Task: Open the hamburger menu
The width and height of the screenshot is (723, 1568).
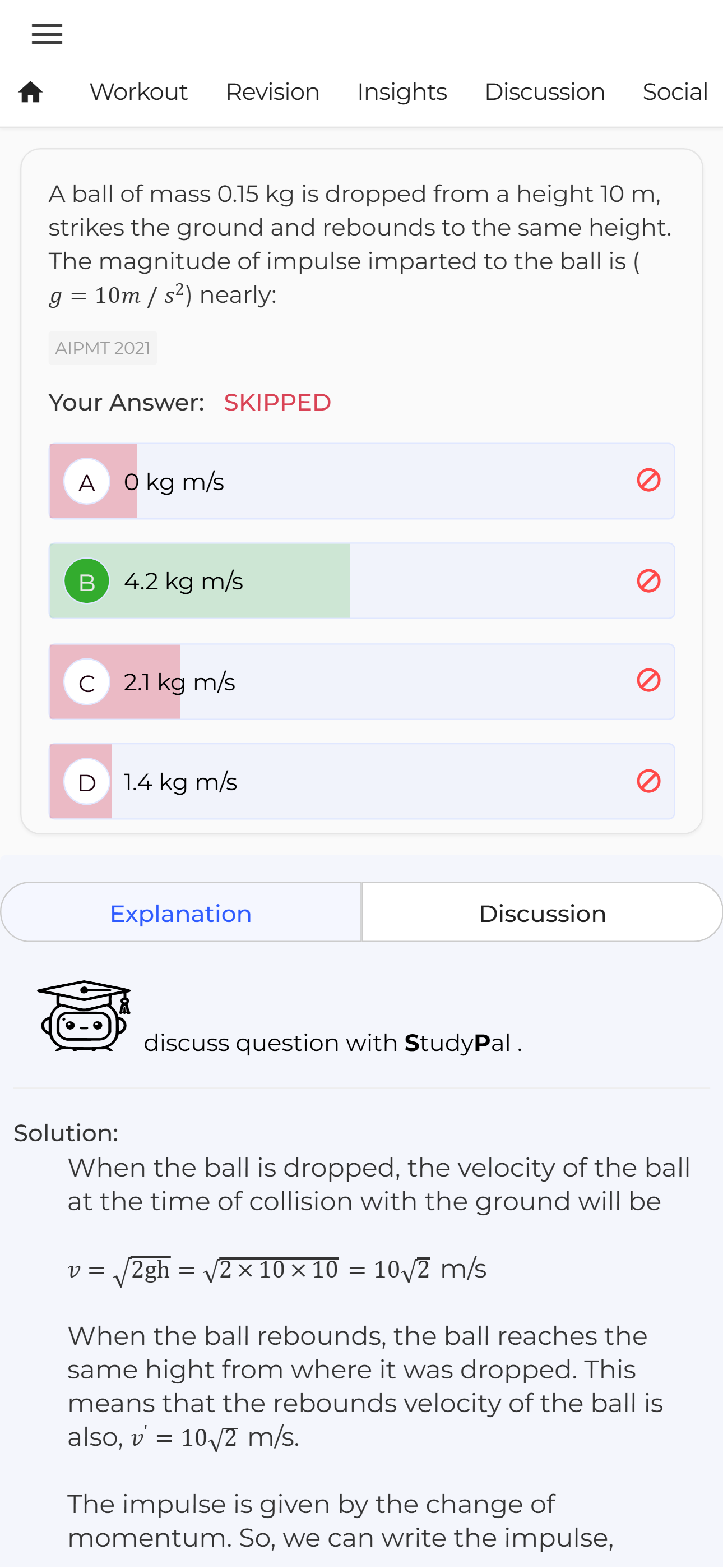Action: [47, 34]
